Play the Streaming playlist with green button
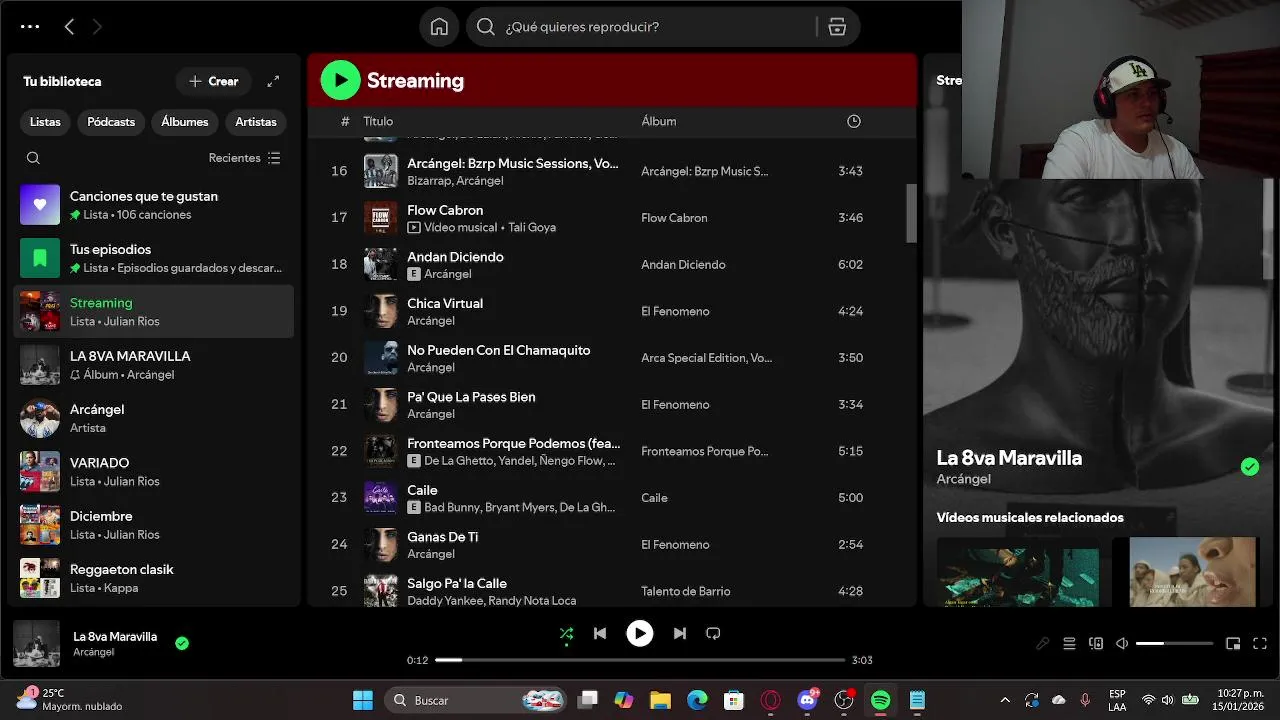The height and width of the screenshot is (720, 1280). click(x=340, y=80)
